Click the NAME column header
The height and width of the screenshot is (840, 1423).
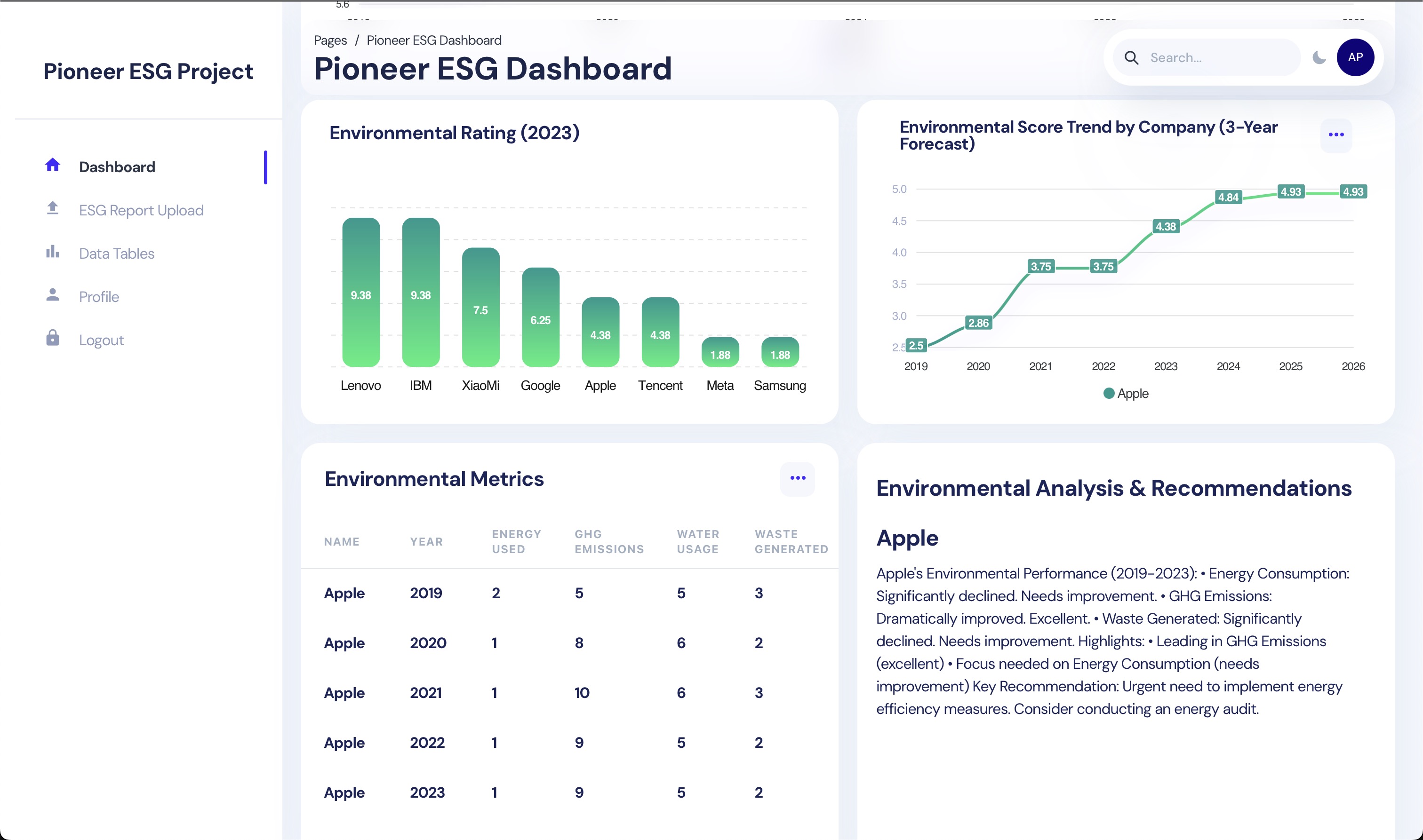(342, 542)
